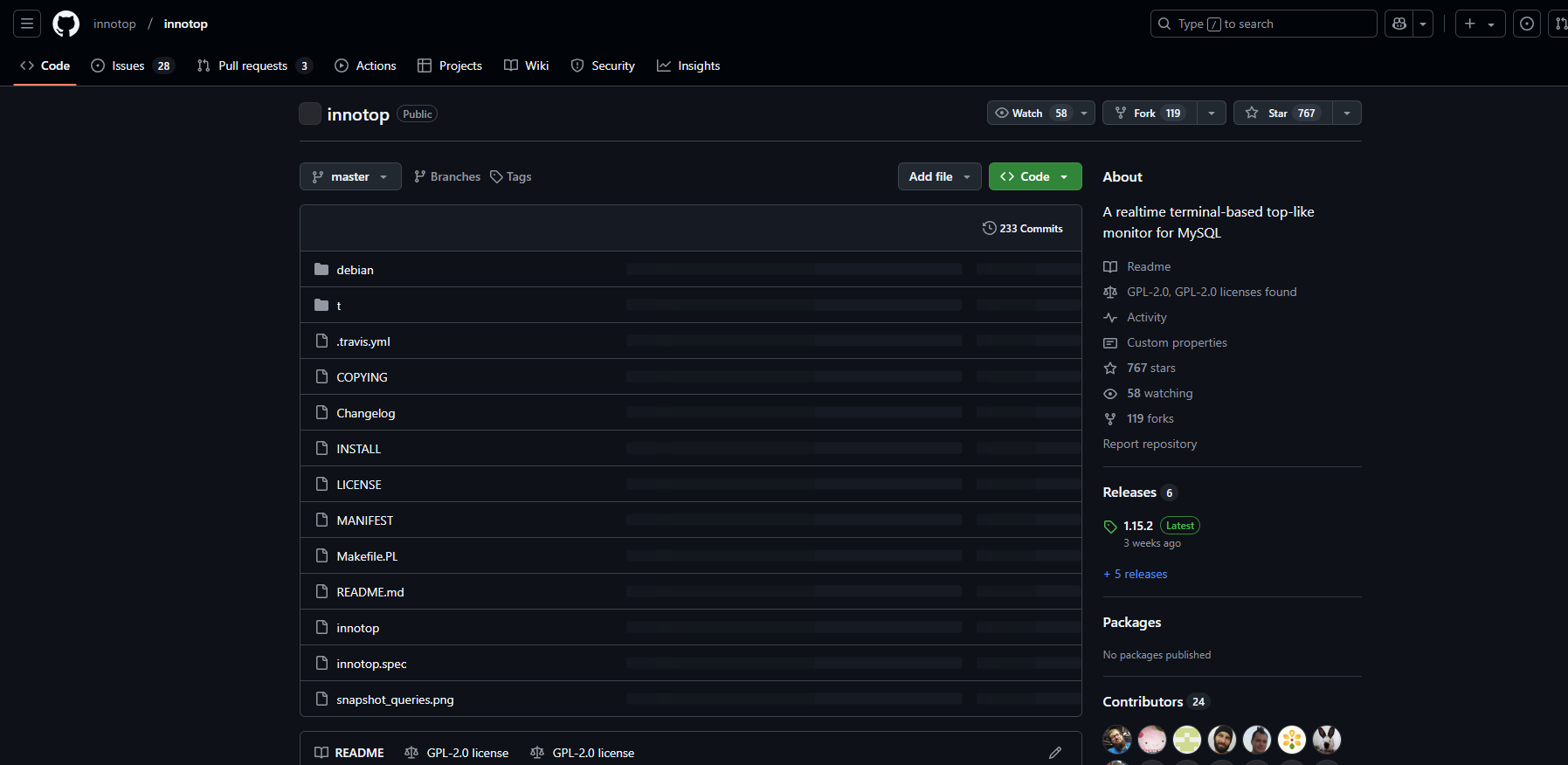Open the pink contributor avatar

(x=1152, y=740)
